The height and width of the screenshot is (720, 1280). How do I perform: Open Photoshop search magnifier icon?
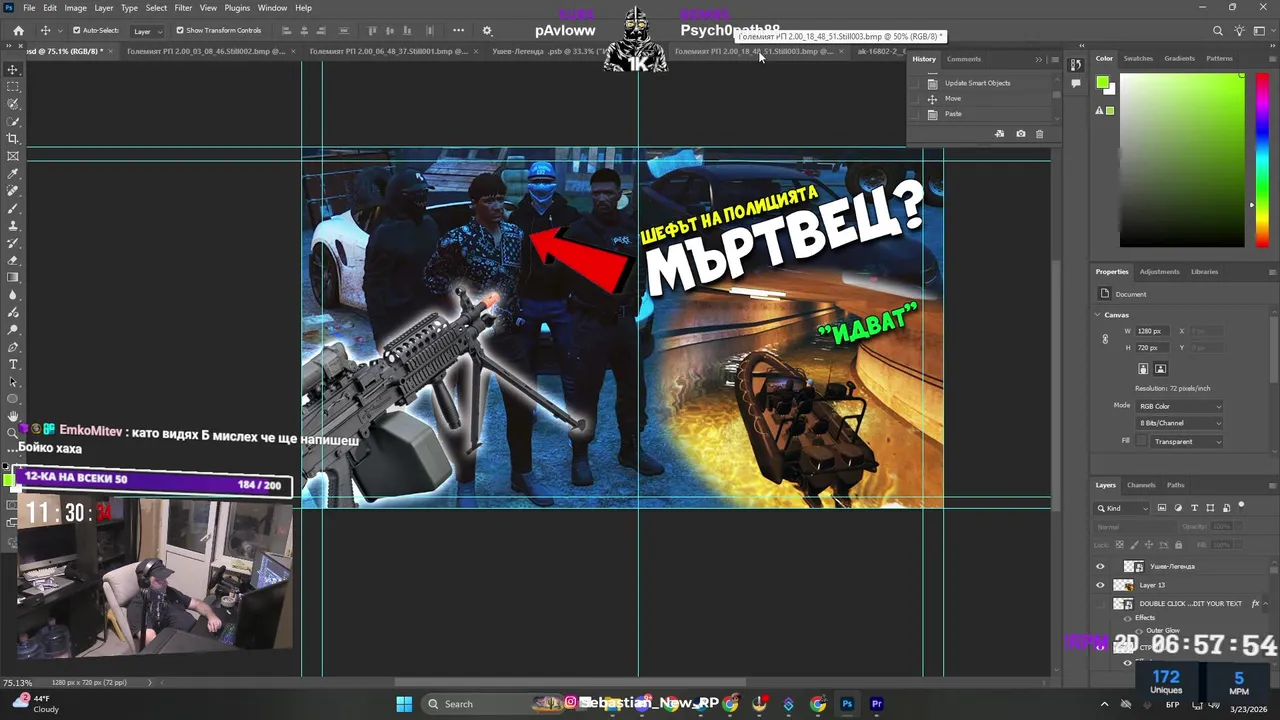[x=1218, y=31]
